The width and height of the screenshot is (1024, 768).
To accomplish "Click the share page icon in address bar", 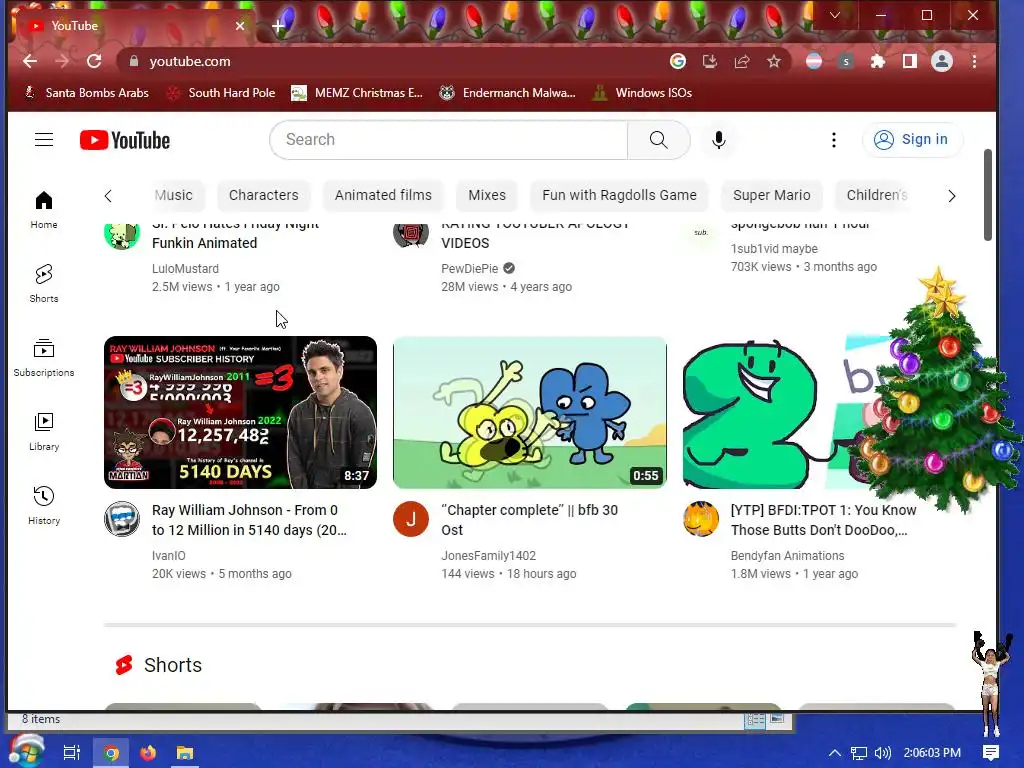I will point(742,61).
